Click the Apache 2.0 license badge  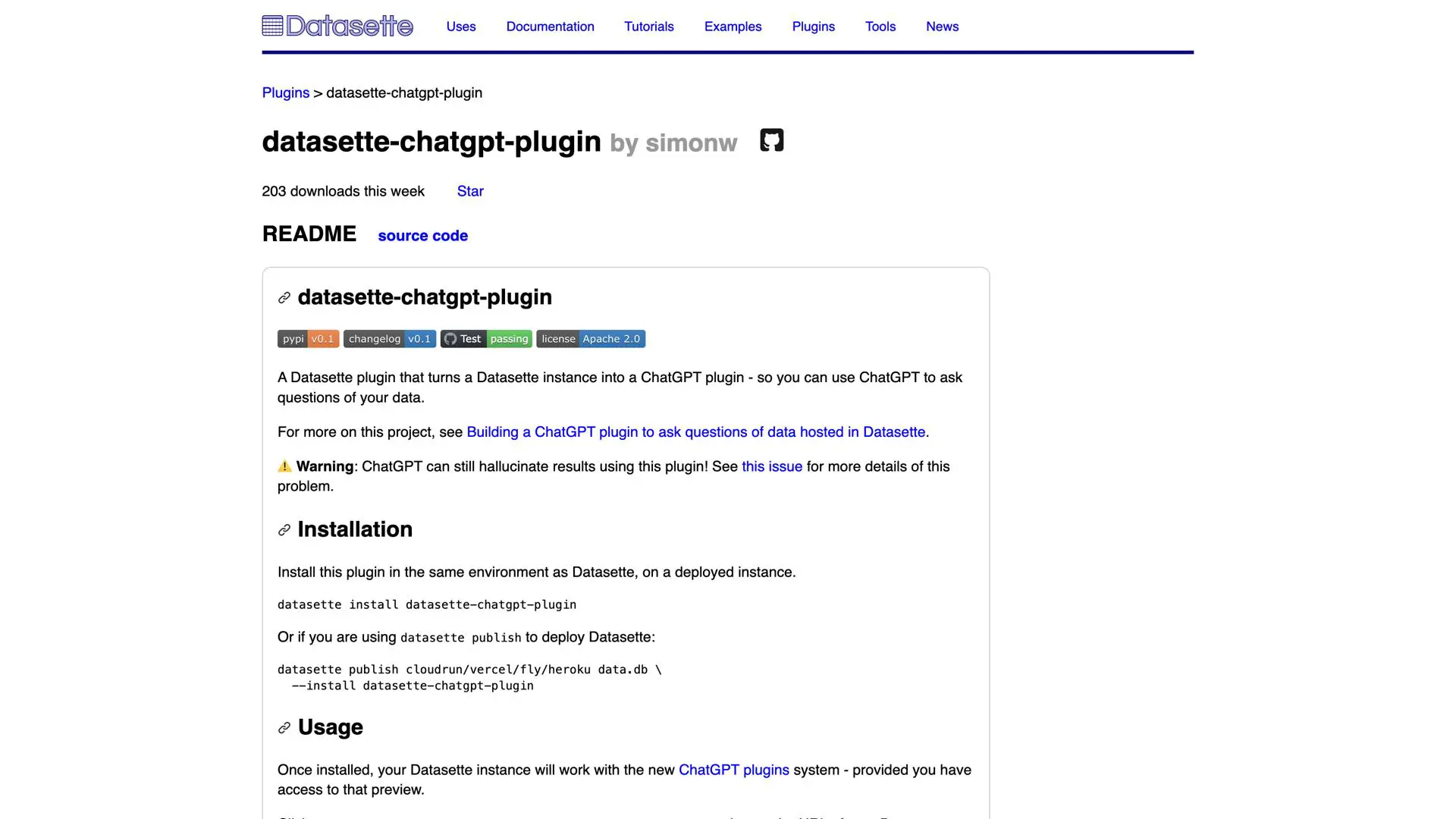tap(591, 339)
